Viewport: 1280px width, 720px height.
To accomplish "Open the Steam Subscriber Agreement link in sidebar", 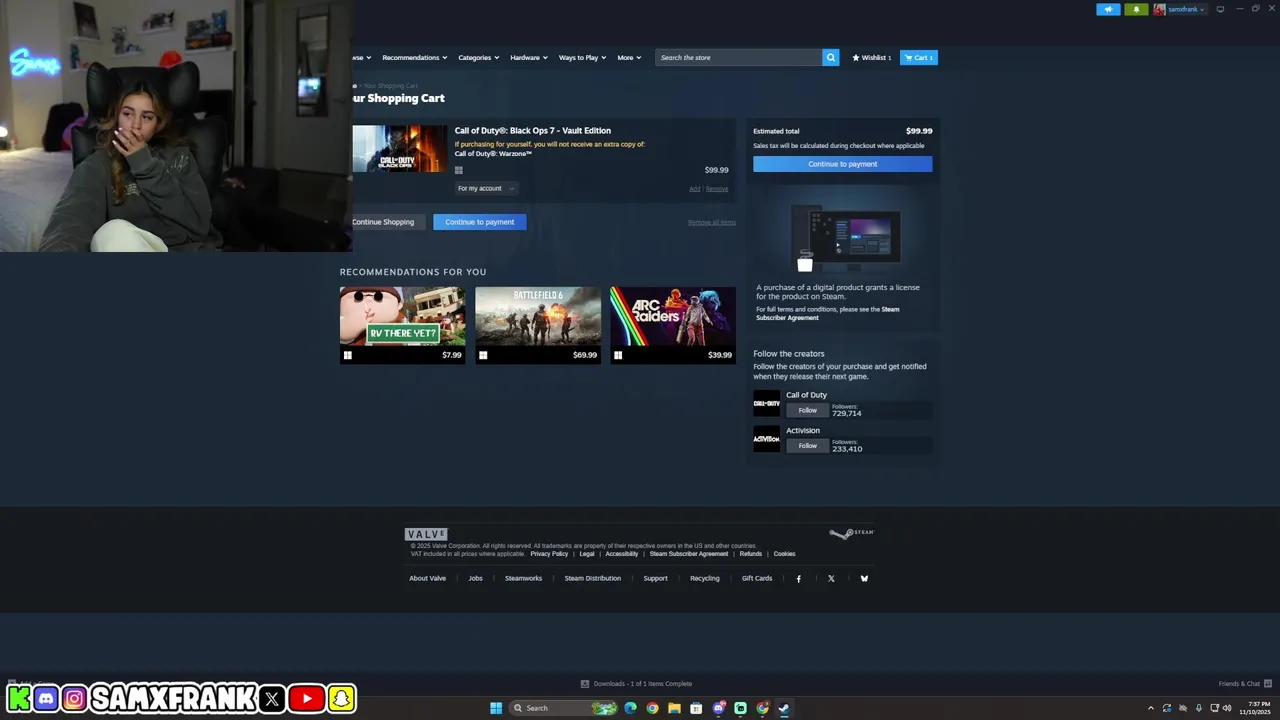I will pos(827,313).
